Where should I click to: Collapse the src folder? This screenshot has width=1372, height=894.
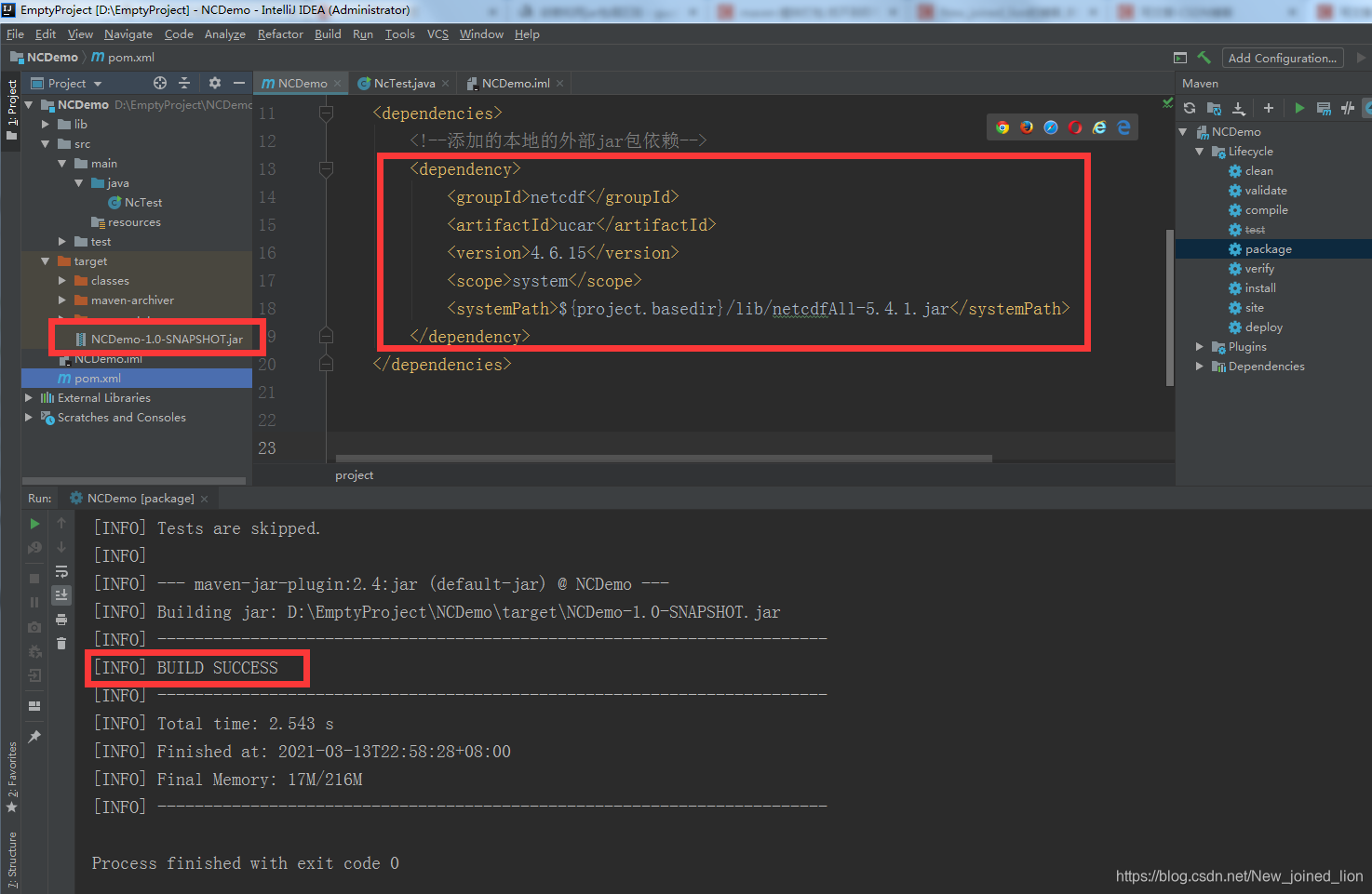tap(46, 144)
